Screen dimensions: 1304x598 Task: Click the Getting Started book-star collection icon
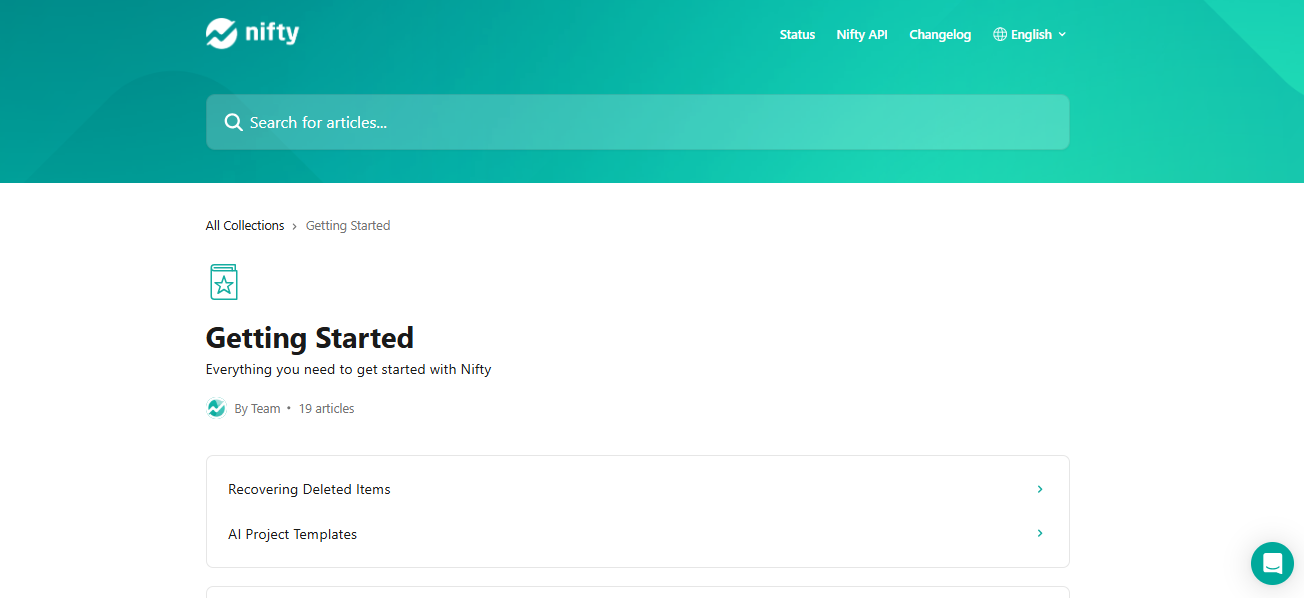tap(224, 282)
